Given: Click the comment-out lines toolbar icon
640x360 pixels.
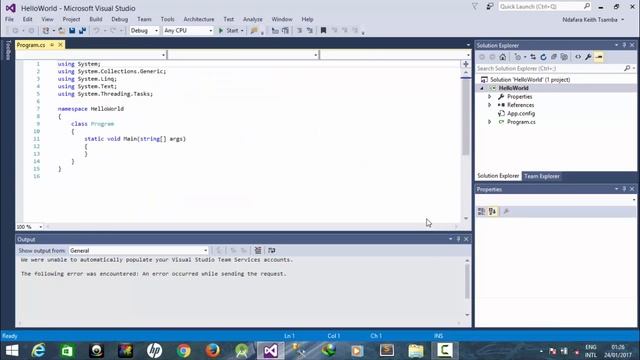Looking at the screenshot, I should click(299, 31).
